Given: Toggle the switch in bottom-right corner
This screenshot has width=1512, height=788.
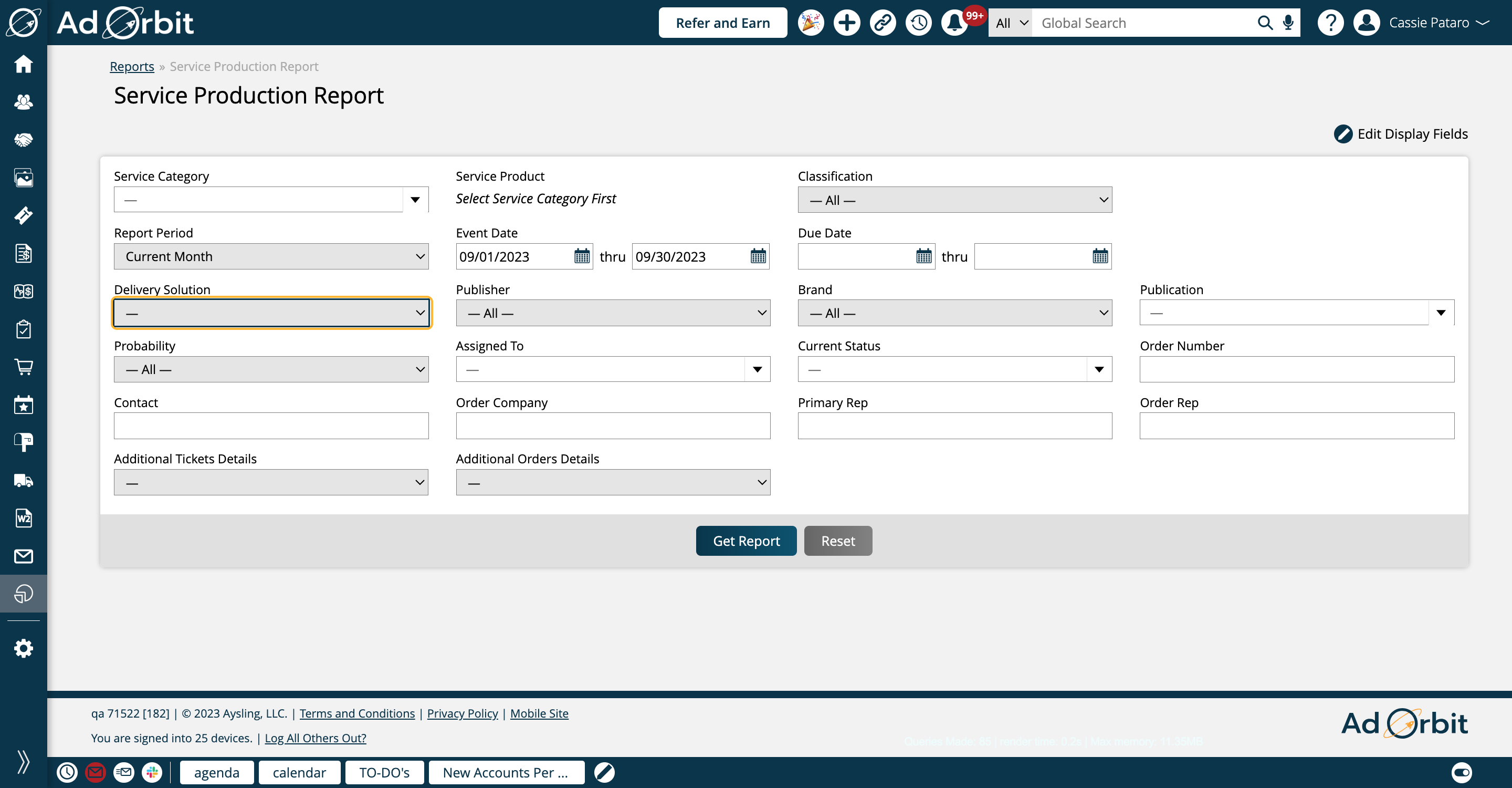Looking at the screenshot, I should tap(1461, 772).
